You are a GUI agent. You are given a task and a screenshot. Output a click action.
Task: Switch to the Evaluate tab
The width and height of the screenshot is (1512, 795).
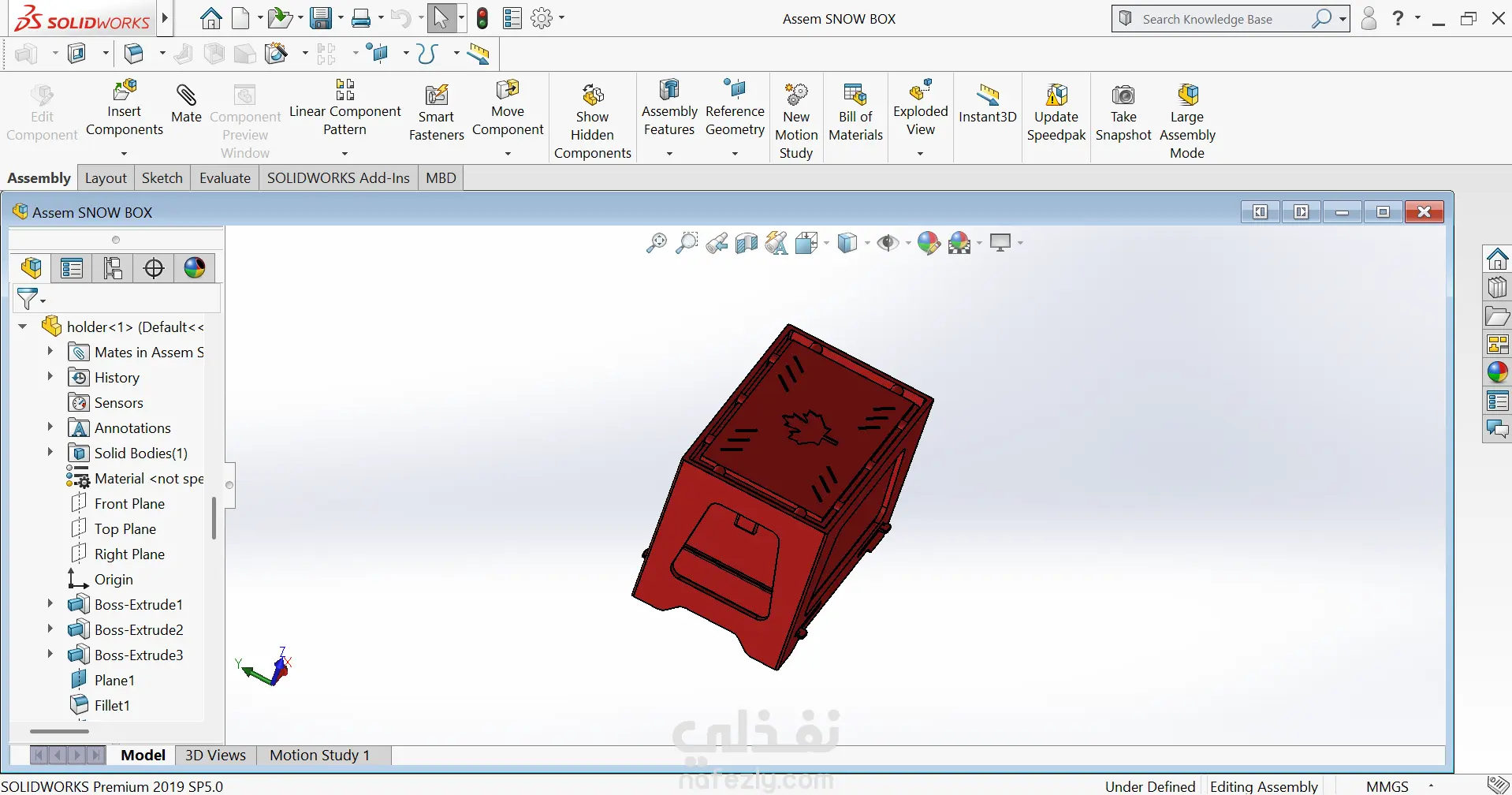coord(225,178)
